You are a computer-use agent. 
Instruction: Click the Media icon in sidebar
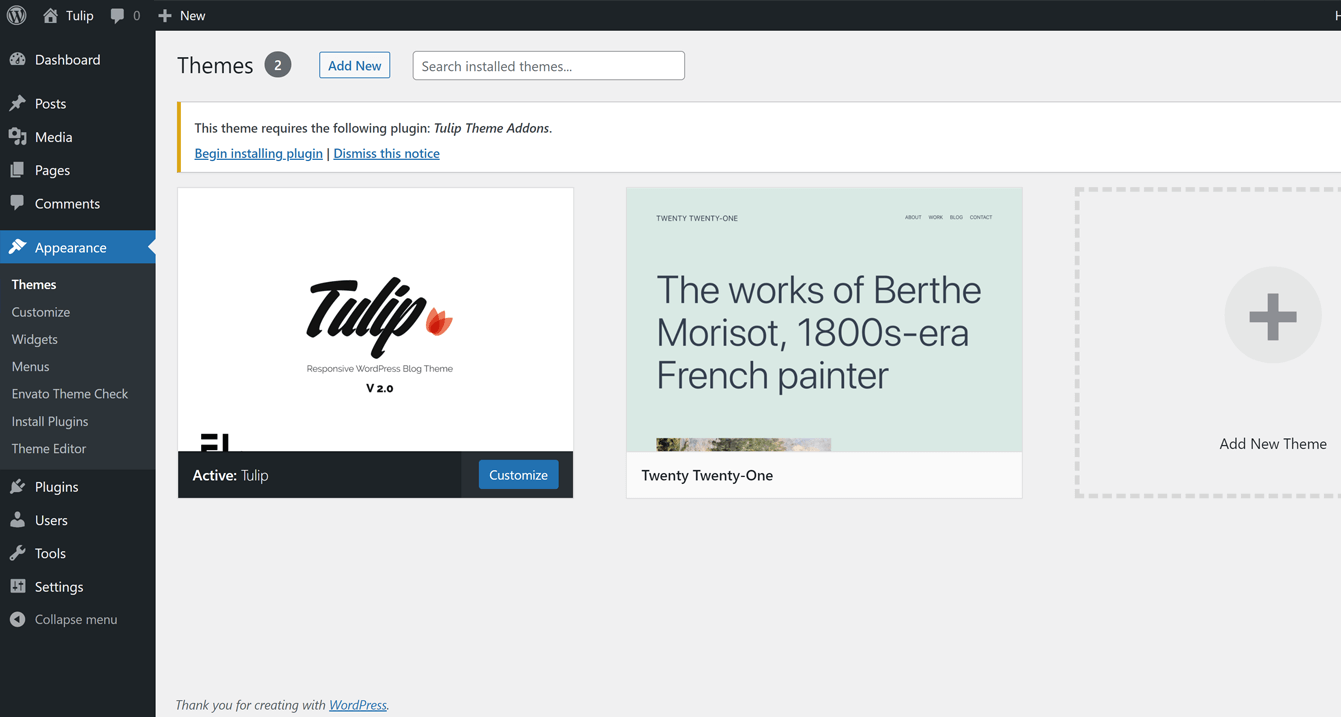pos(17,136)
